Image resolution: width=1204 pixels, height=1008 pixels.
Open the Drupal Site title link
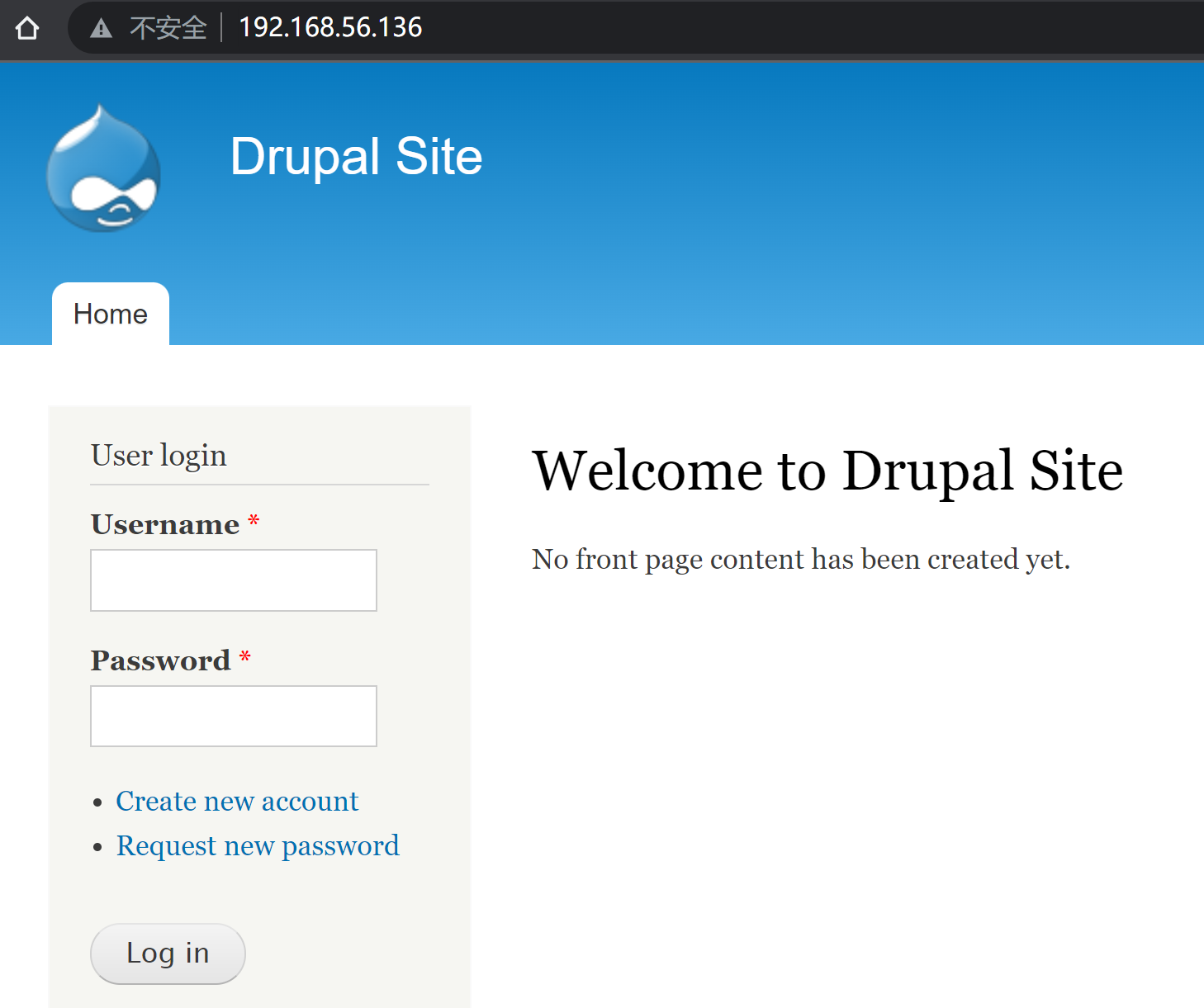tap(356, 156)
